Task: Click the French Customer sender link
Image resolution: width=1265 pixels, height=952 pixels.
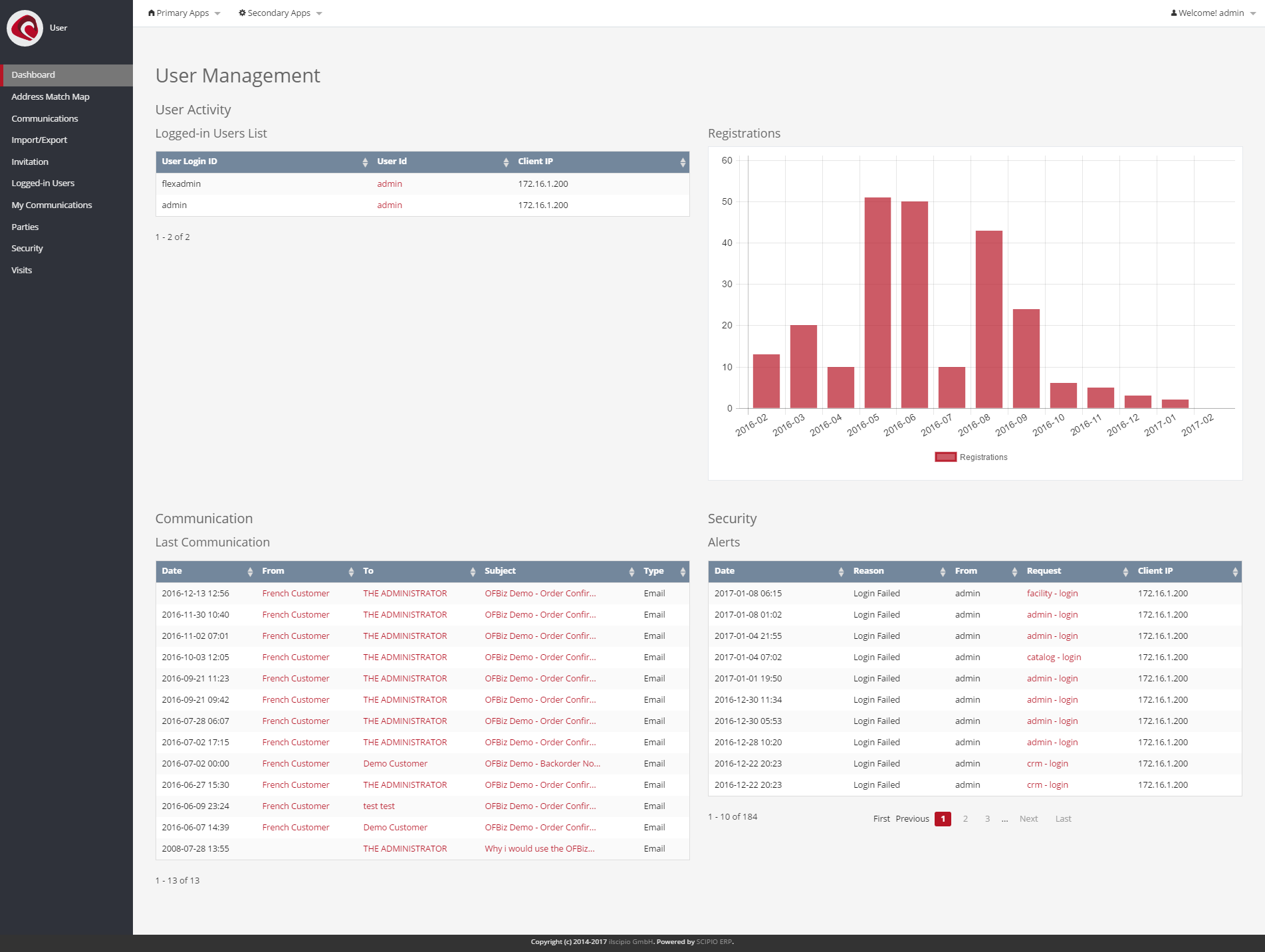Action: point(295,593)
